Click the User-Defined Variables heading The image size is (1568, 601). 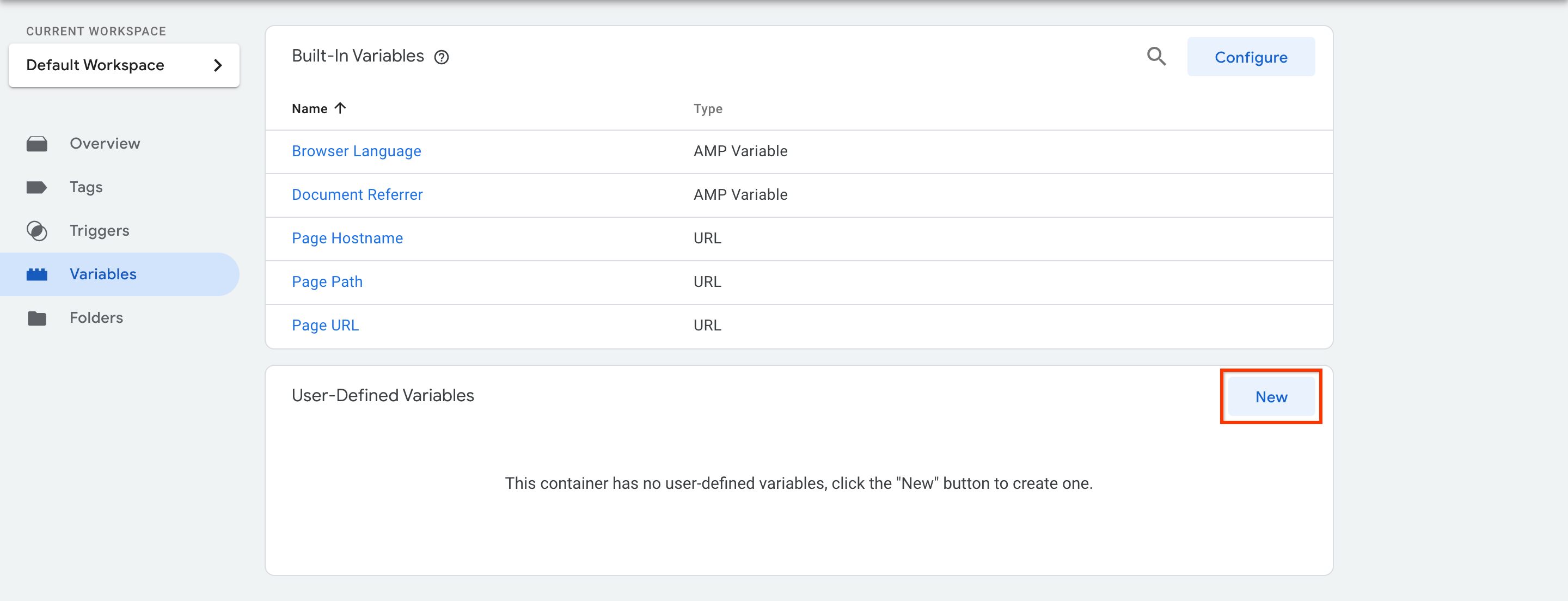point(383,396)
